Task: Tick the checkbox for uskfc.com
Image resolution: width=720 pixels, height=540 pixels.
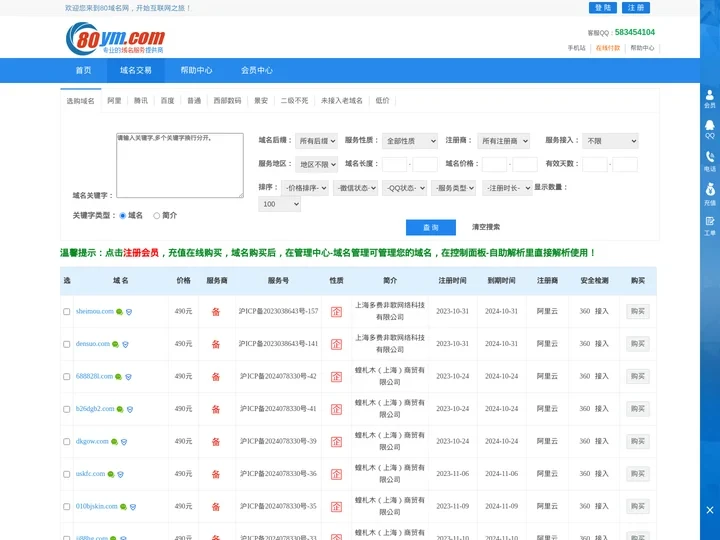Action: coord(67,474)
